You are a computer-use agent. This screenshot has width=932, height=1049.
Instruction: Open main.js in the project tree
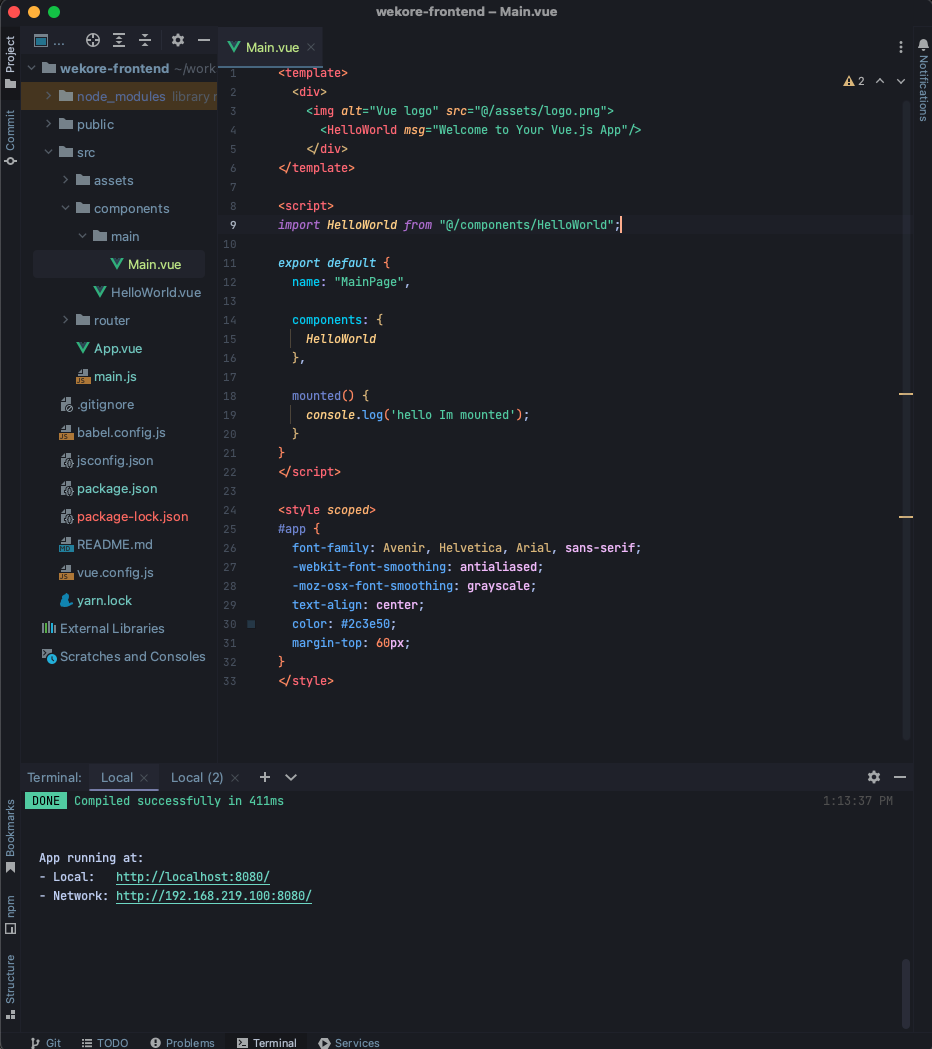pos(106,377)
